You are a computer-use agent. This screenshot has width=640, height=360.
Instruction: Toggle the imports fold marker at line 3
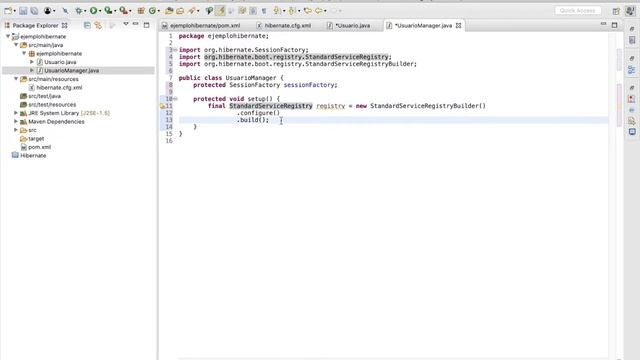coord(176,50)
